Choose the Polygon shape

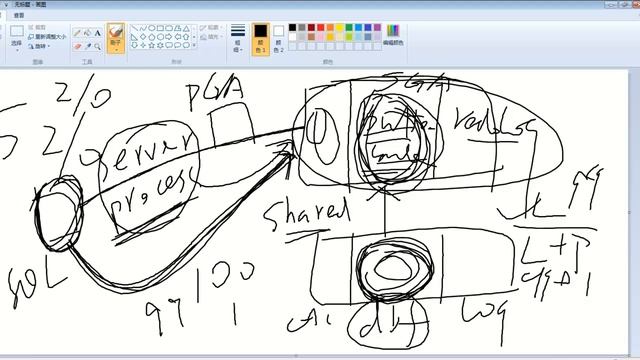pyautogui.click(x=178, y=28)
